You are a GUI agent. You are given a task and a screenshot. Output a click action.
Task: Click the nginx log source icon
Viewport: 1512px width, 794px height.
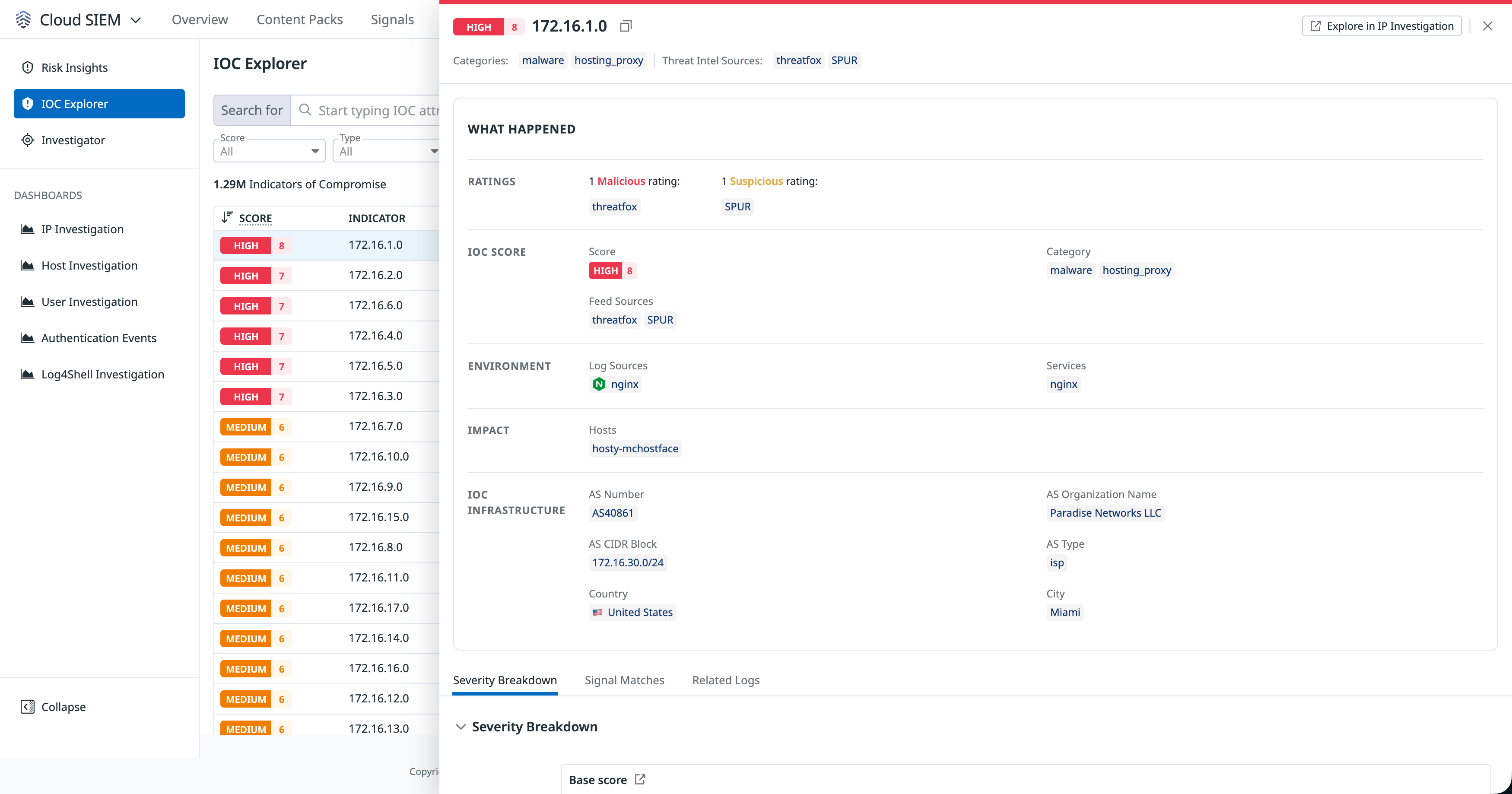pos(599,384)
